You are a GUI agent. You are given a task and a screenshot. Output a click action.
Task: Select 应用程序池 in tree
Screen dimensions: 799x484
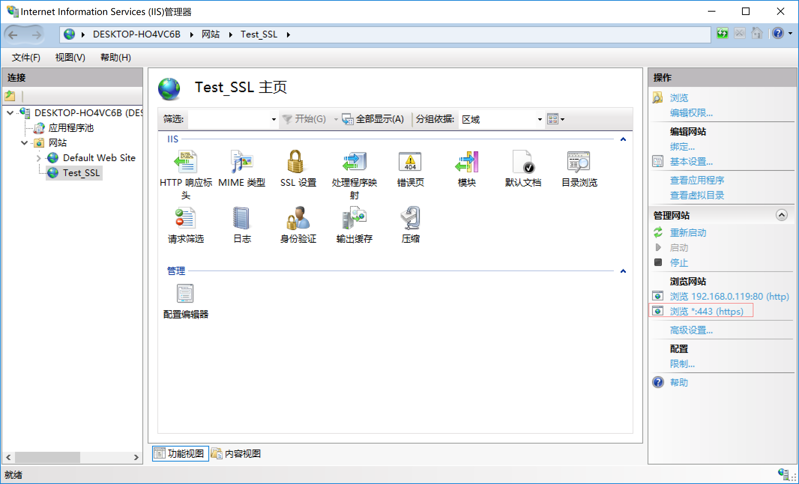coord(71,128)
